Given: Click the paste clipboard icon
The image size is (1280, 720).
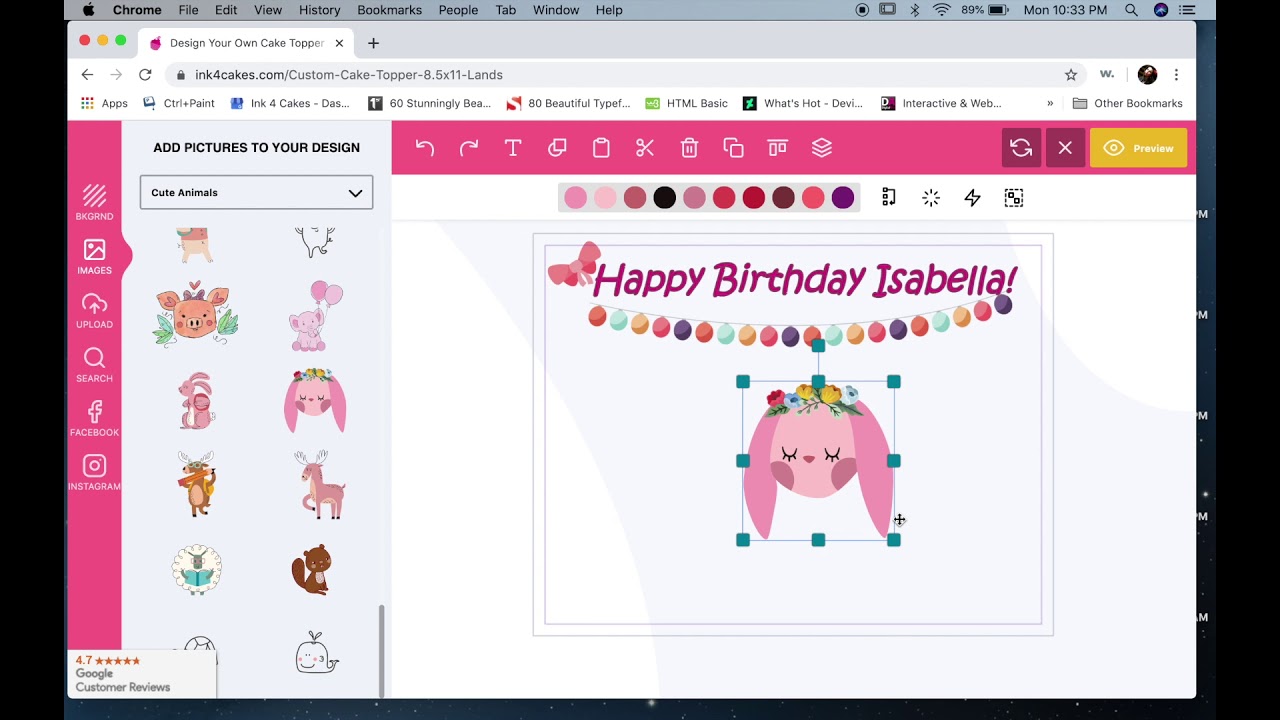Looking at the screenshot, I should [x=601, y=148].
